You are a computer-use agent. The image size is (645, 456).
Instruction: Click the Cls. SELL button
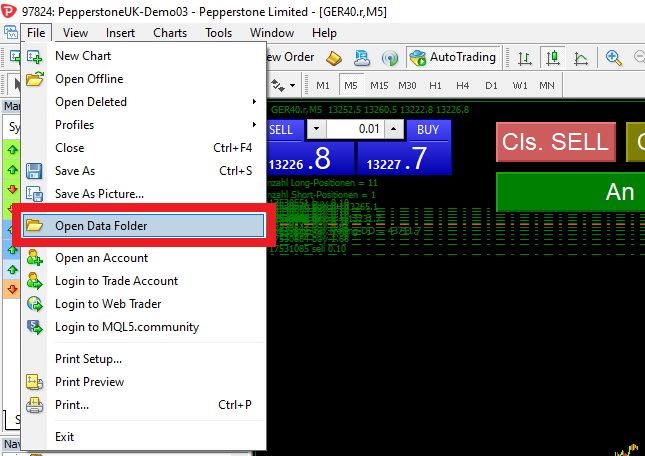(556, 142)
